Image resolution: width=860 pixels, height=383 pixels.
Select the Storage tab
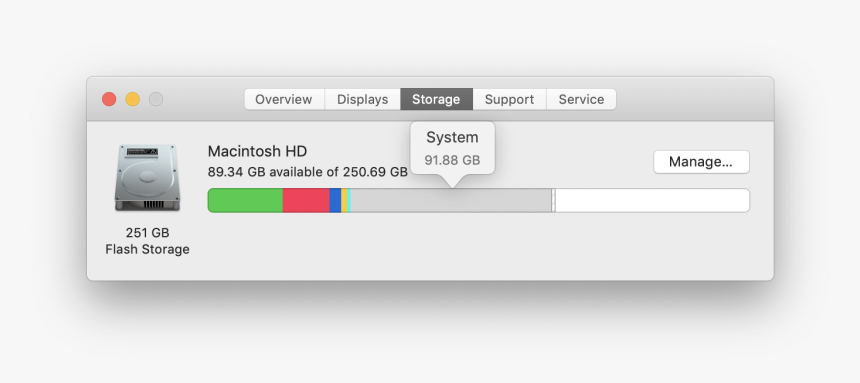point(436,99)
